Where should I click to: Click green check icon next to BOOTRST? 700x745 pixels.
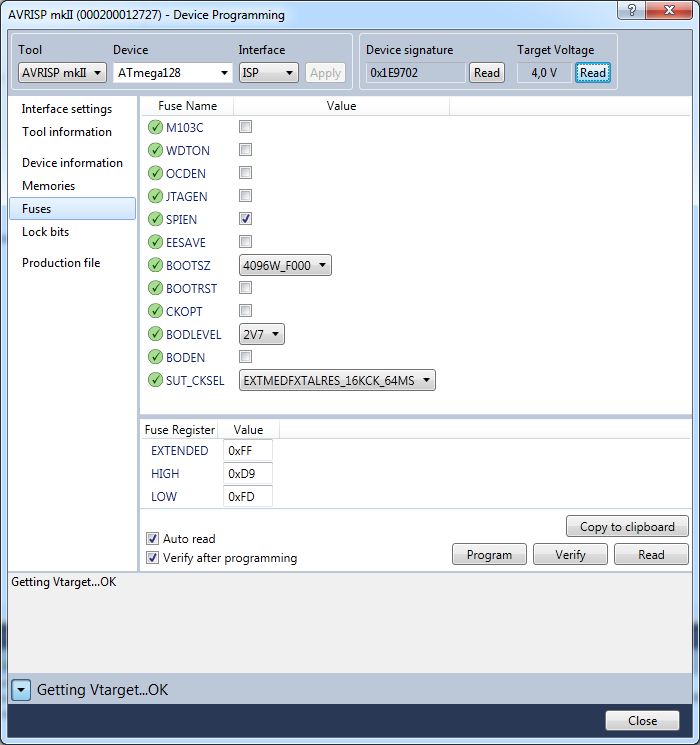155,288
